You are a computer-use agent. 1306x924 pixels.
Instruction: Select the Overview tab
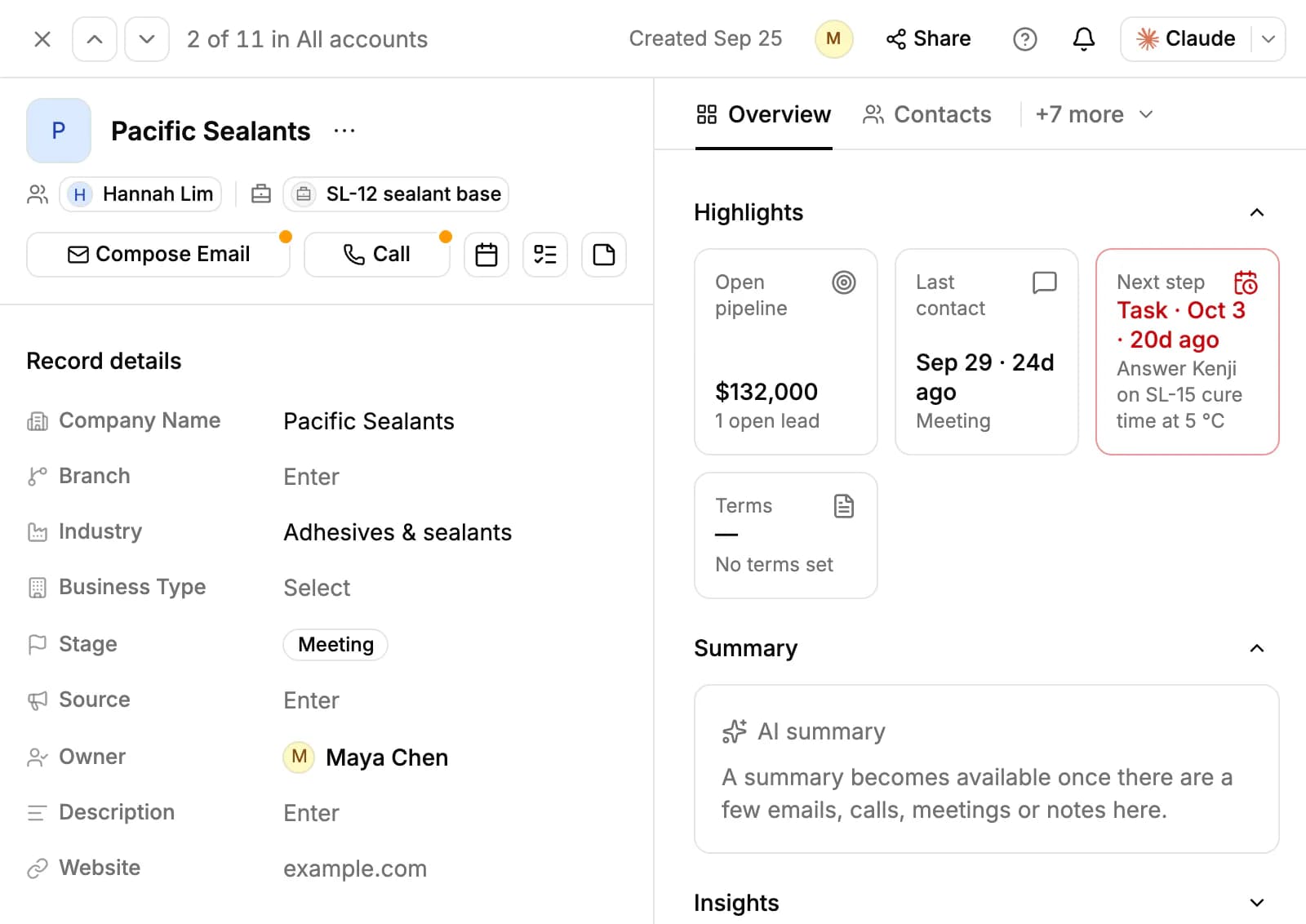[764, 114]
